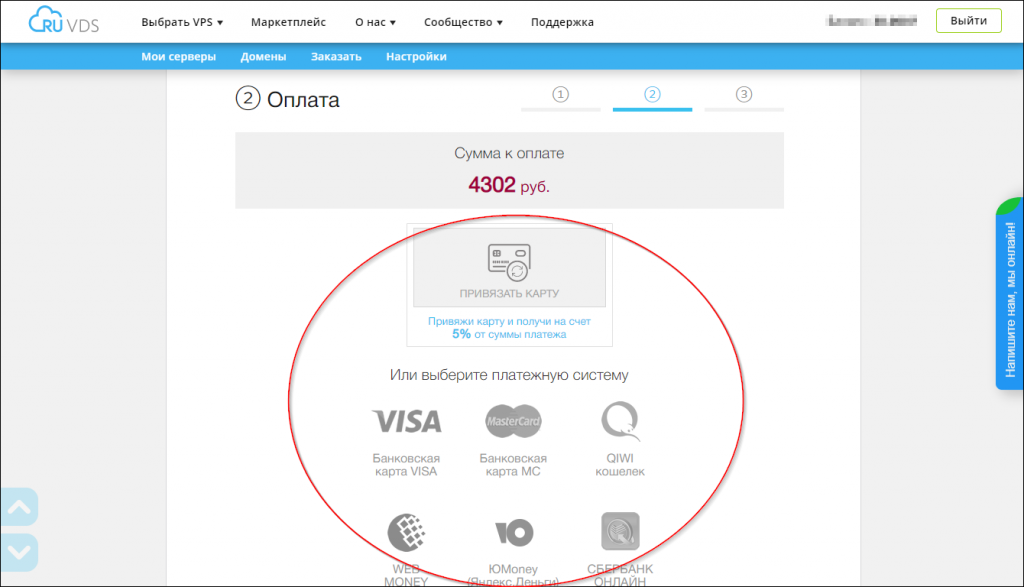
Task: Expand the Выбрать VPS dropdown
Action: tap(182, 22)
